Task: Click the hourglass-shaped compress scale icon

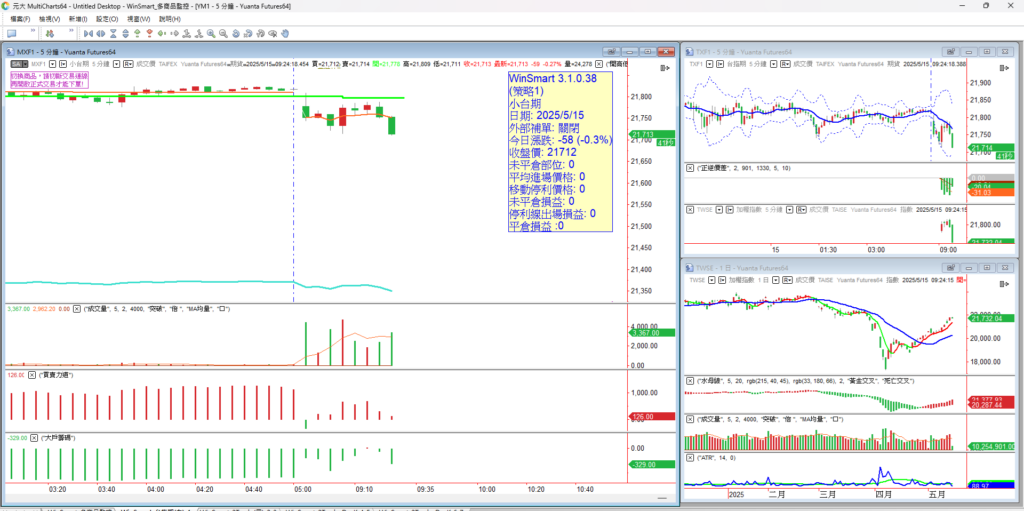Action: pyautogui.click(x=113, y=33)
